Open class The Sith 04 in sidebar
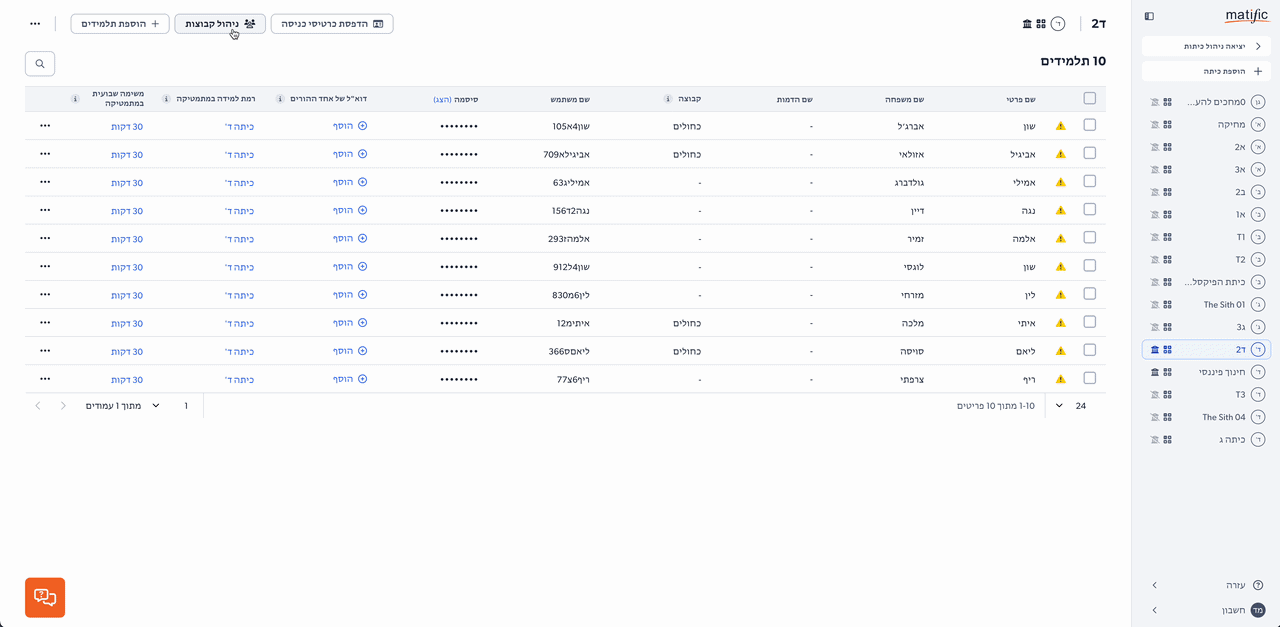This screenshot has height=627, width=1280. 1206,417
